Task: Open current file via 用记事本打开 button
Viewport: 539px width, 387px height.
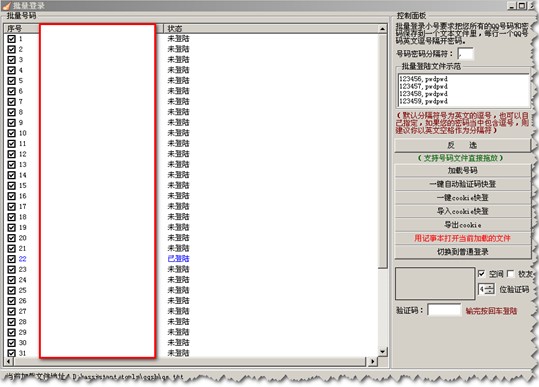Action: (462, 238)
